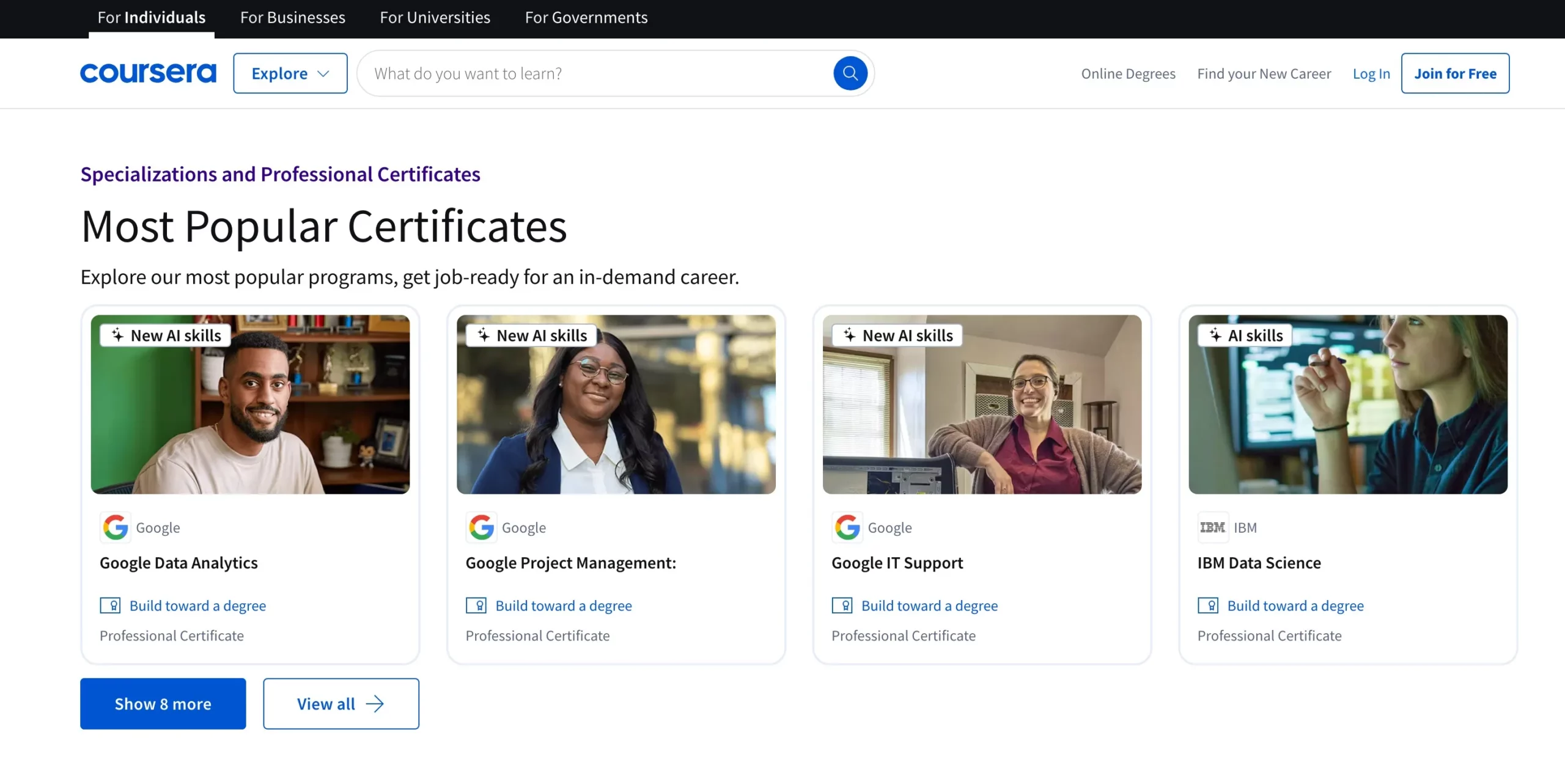Image resolution: width=1565 pixels, height=784 pixels.
Task: Open Build toward a degree for Project Management
Action: coord(564,606)
